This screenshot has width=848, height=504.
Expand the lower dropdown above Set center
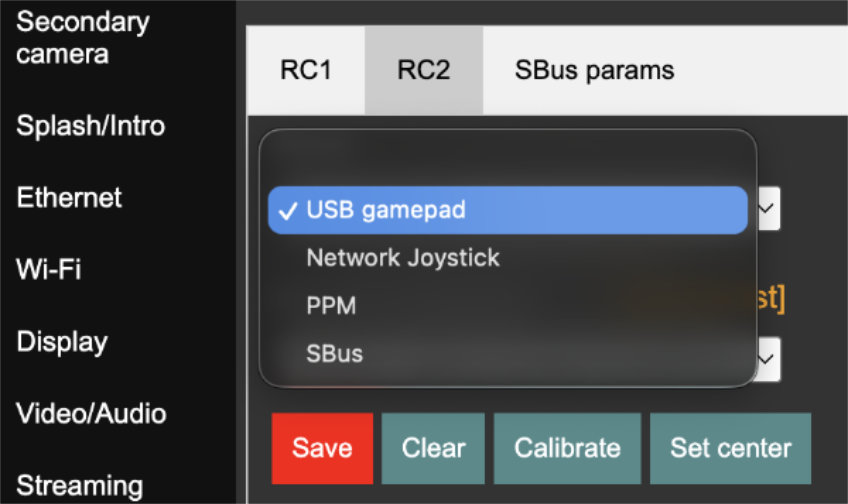(767, 356)
